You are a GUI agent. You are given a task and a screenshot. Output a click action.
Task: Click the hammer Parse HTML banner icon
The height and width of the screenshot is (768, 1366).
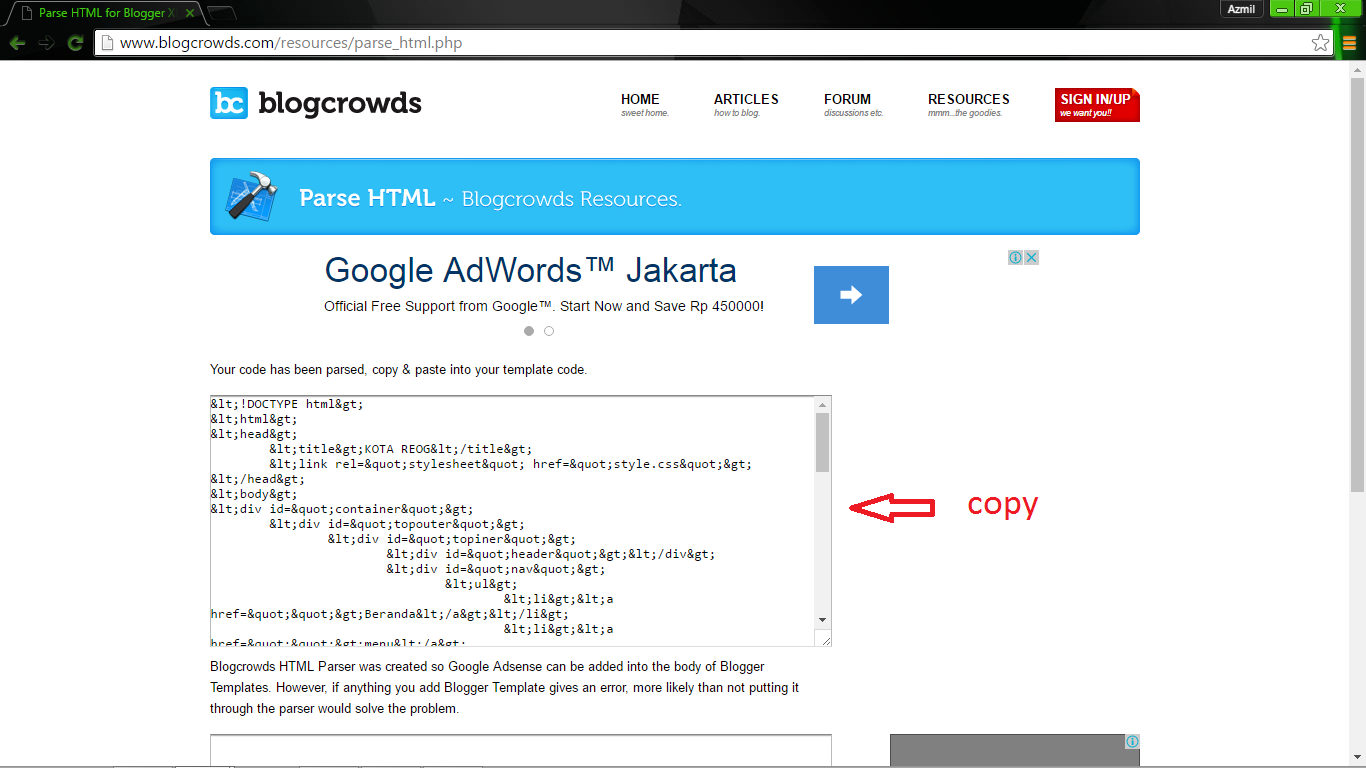[x=253, y=195]
